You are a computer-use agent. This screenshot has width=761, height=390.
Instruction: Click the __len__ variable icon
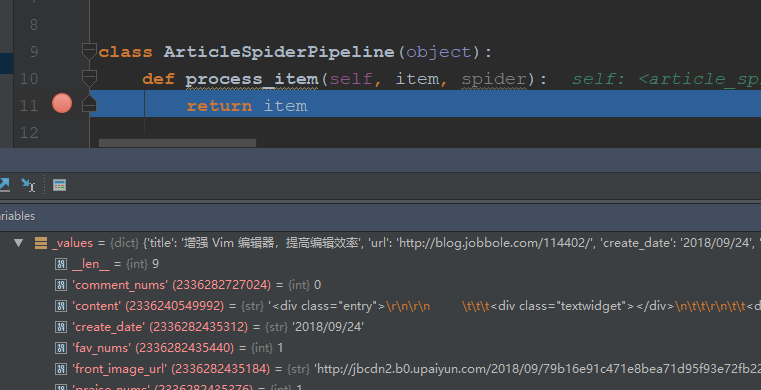tap(61, 264)
